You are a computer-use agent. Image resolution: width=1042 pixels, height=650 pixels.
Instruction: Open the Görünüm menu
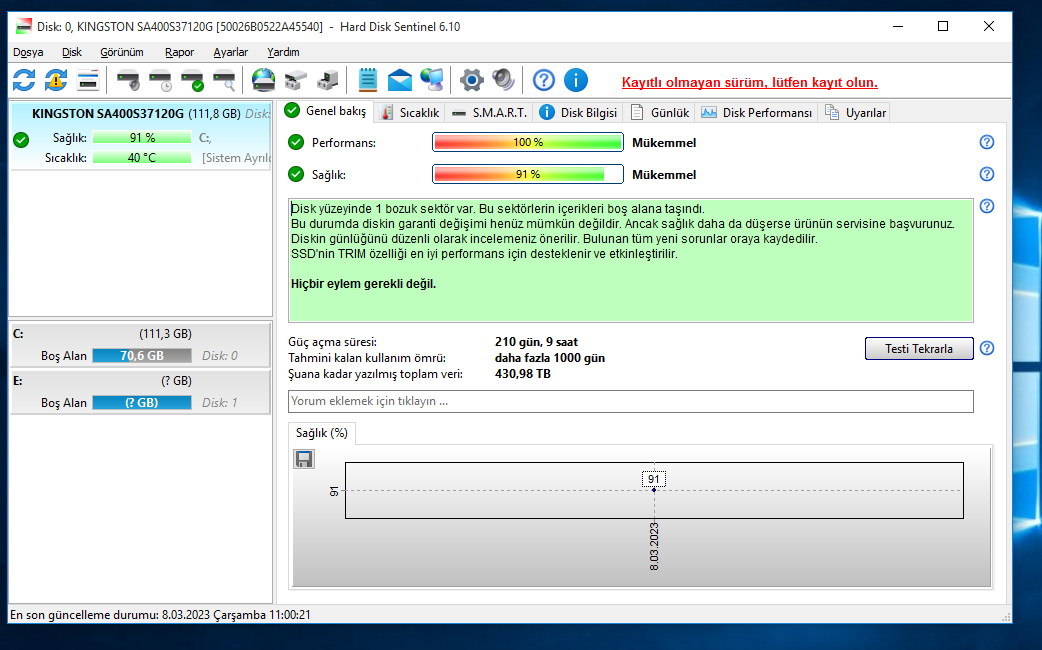[x=122, y=52]
